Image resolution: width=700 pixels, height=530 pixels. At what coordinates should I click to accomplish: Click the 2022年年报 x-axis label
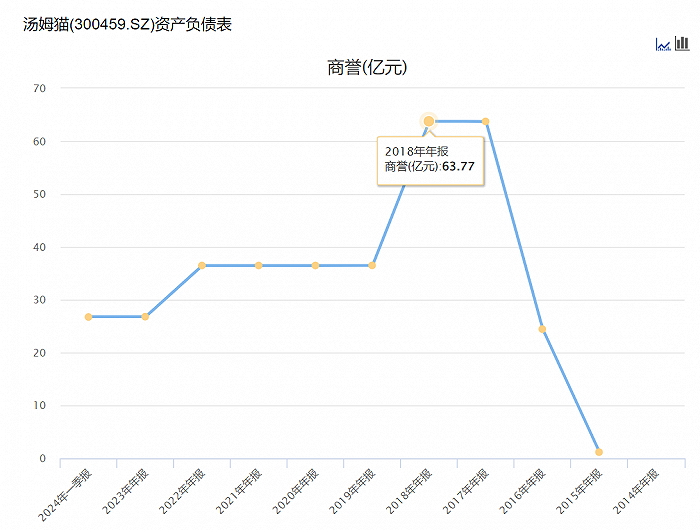(x=182, y=491)
